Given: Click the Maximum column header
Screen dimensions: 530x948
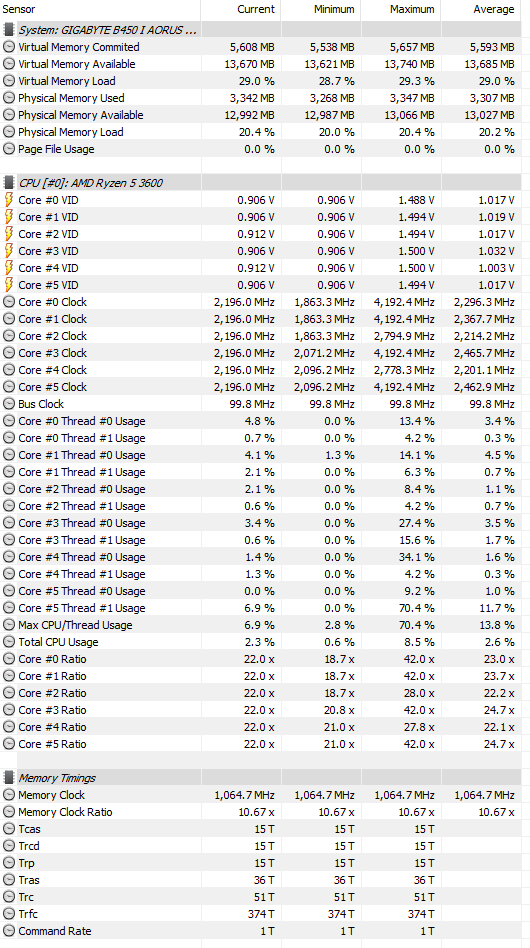Looking at the screenshot, I should tap(412, 9).
